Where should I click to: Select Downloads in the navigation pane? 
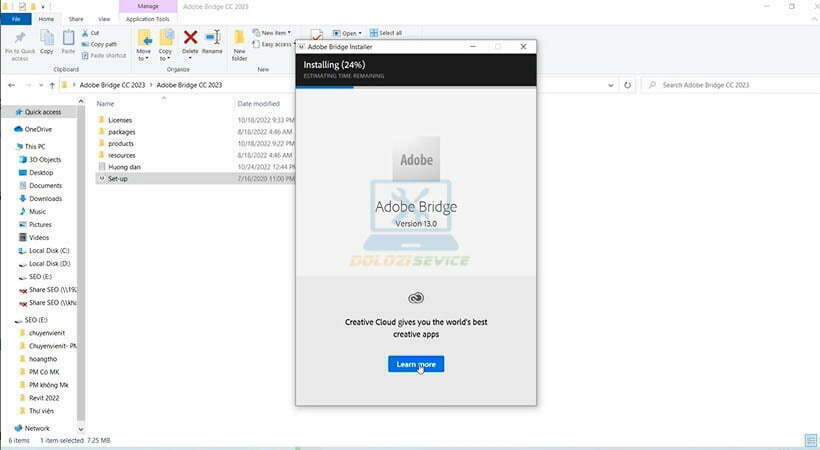pos(45,199)
